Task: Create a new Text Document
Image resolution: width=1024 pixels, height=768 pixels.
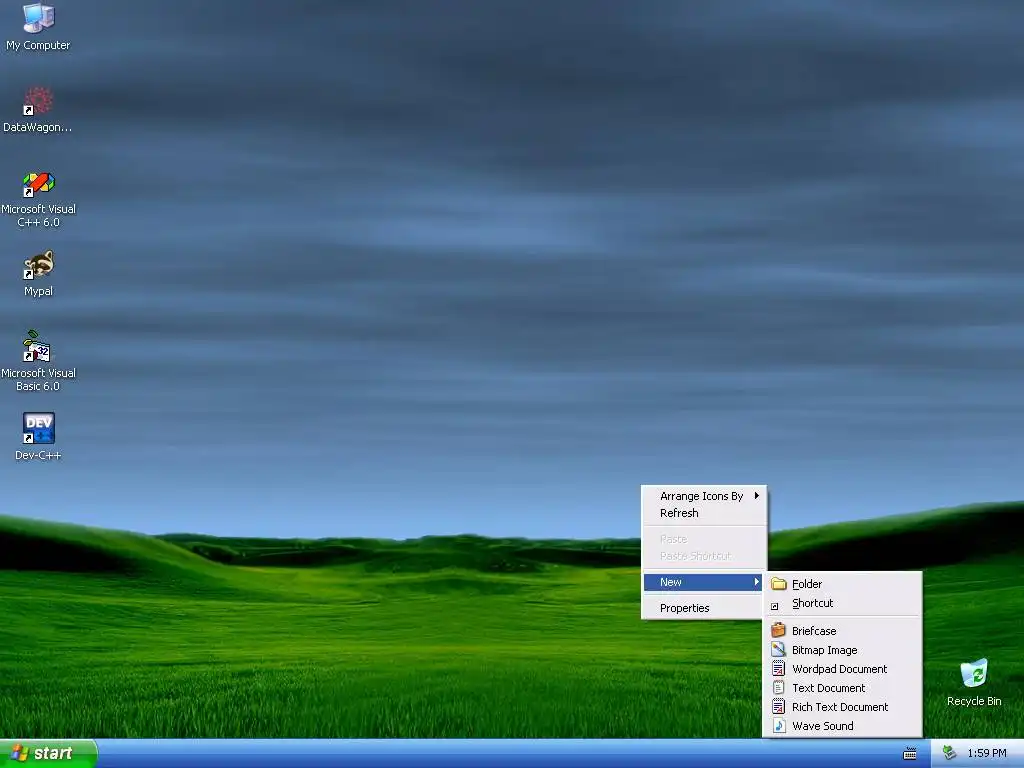Action: [842, 688]
